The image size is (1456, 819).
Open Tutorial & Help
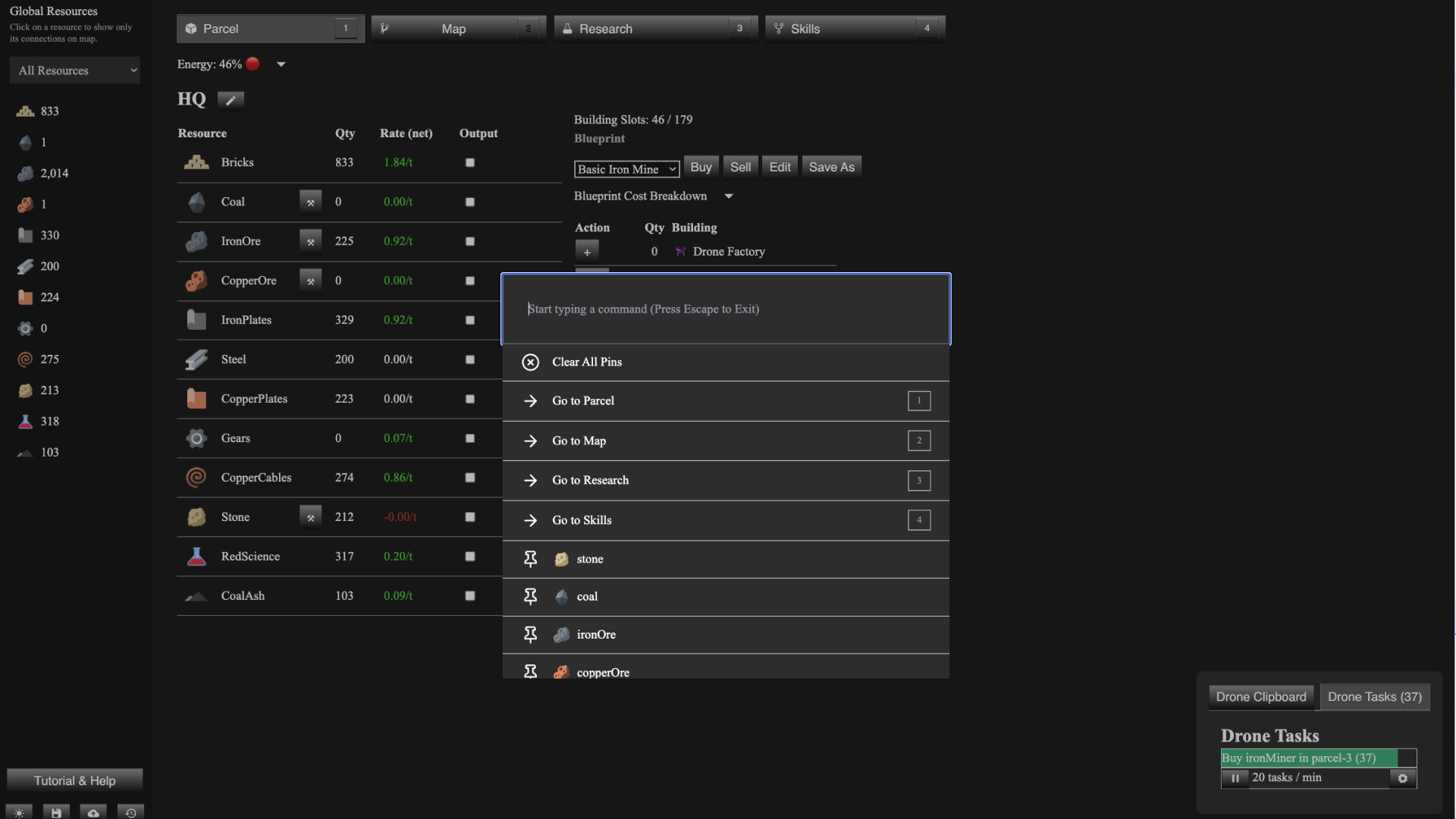[74, 781]
